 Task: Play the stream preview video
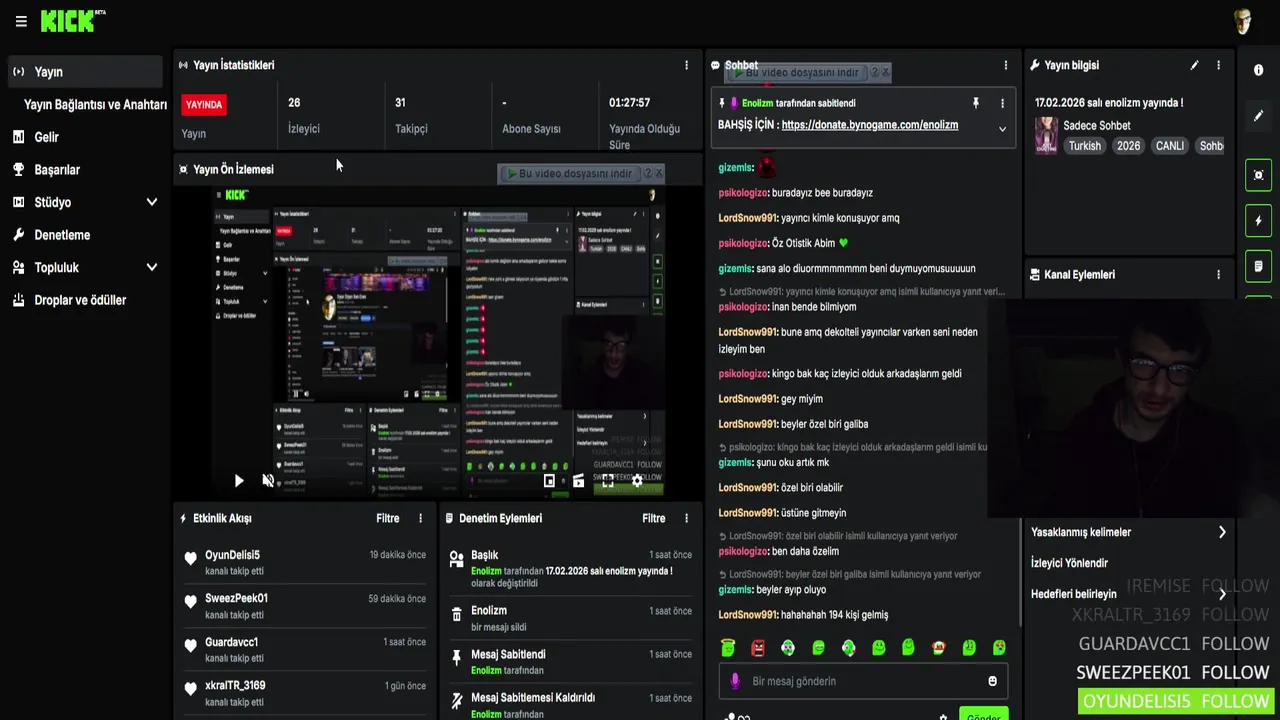tap(238, 481)
